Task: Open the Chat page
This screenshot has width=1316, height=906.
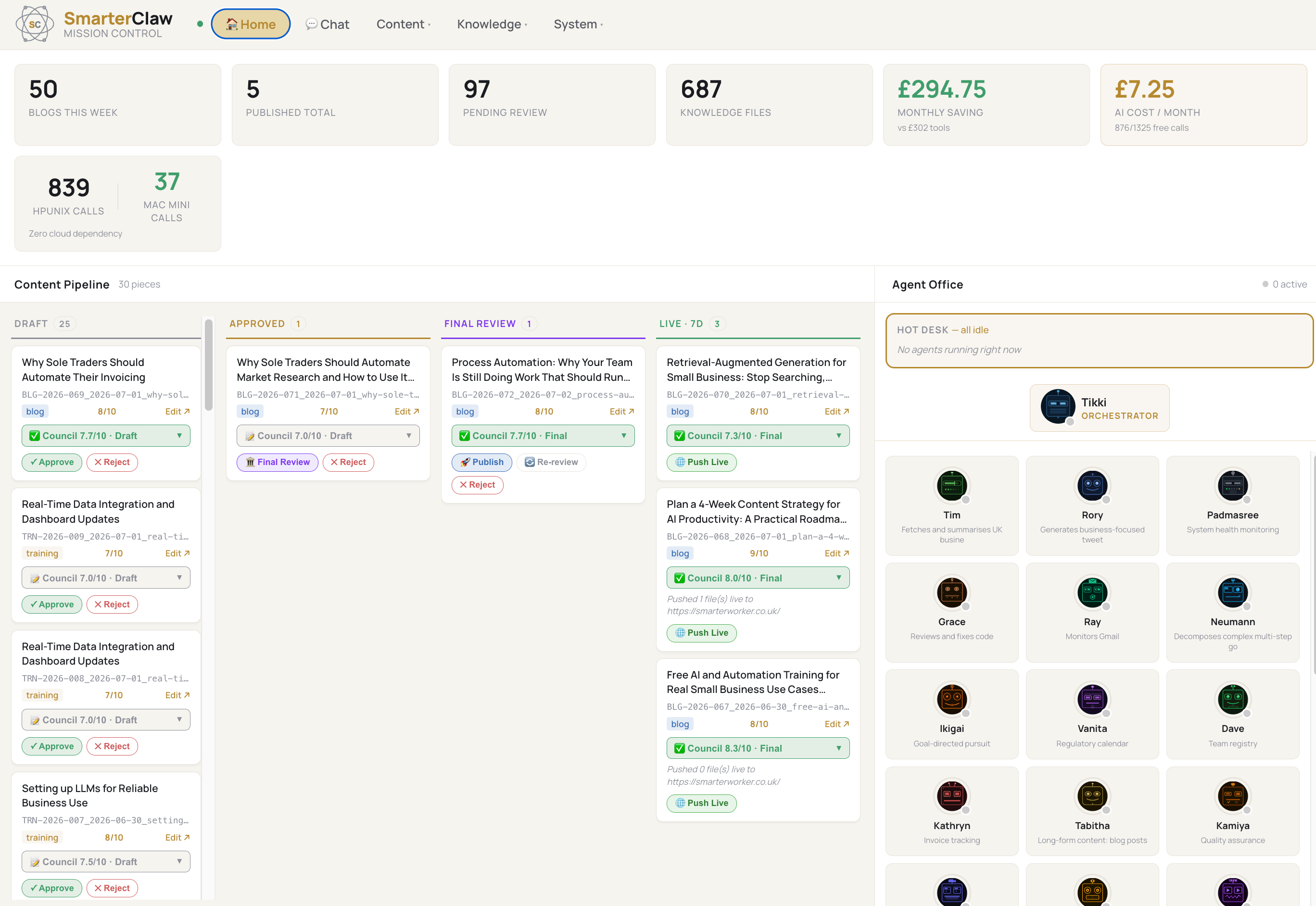Action: point(328,24)
